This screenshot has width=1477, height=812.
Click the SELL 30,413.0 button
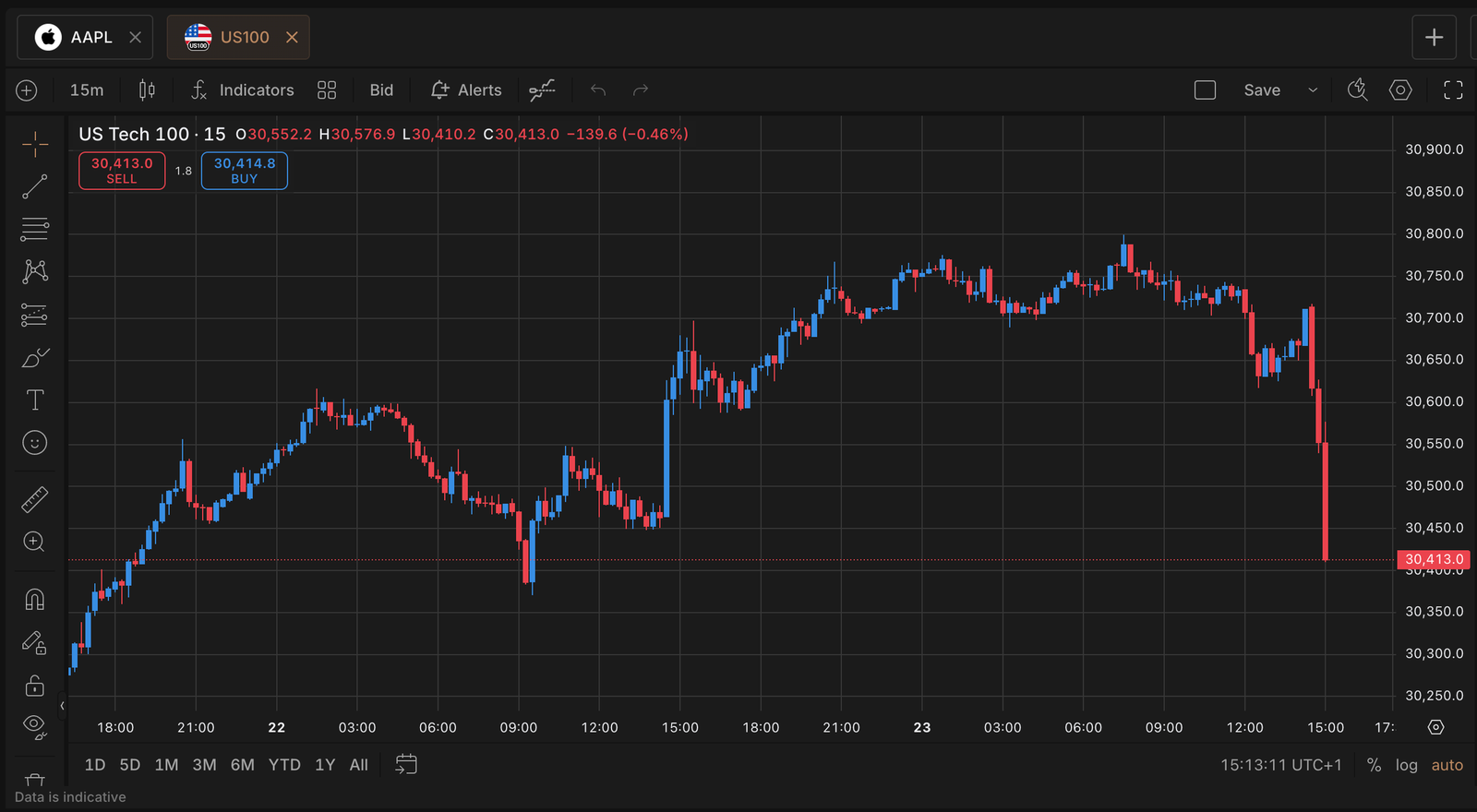(122, 171)
